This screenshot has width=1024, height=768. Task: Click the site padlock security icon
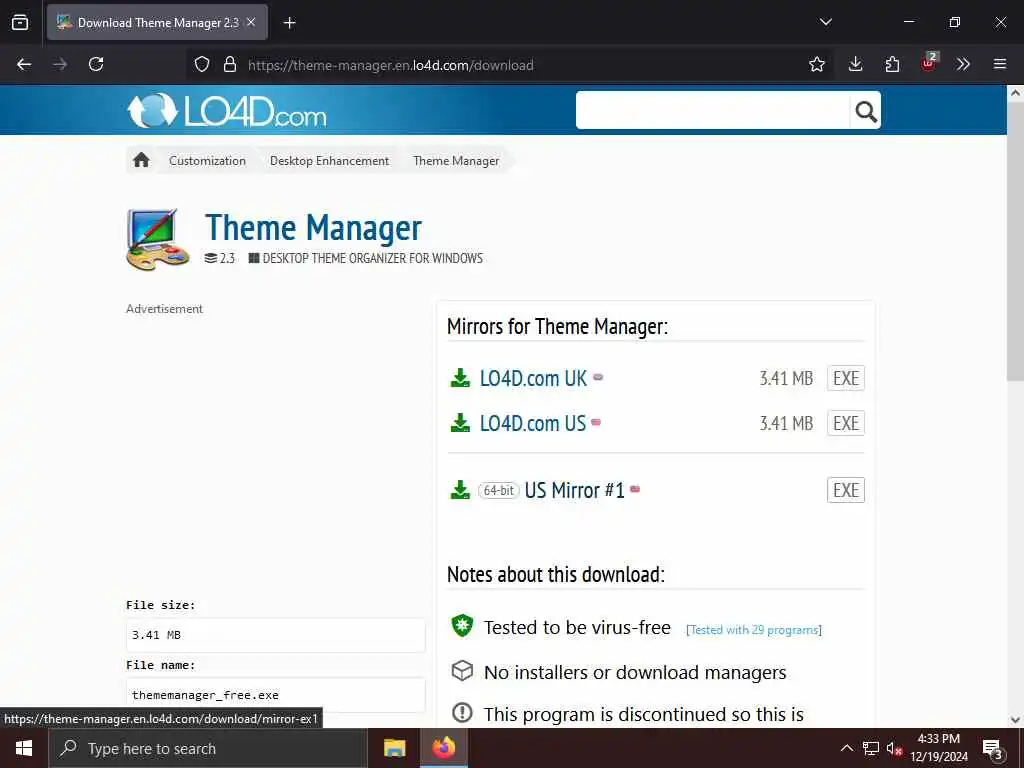[230, 65]
